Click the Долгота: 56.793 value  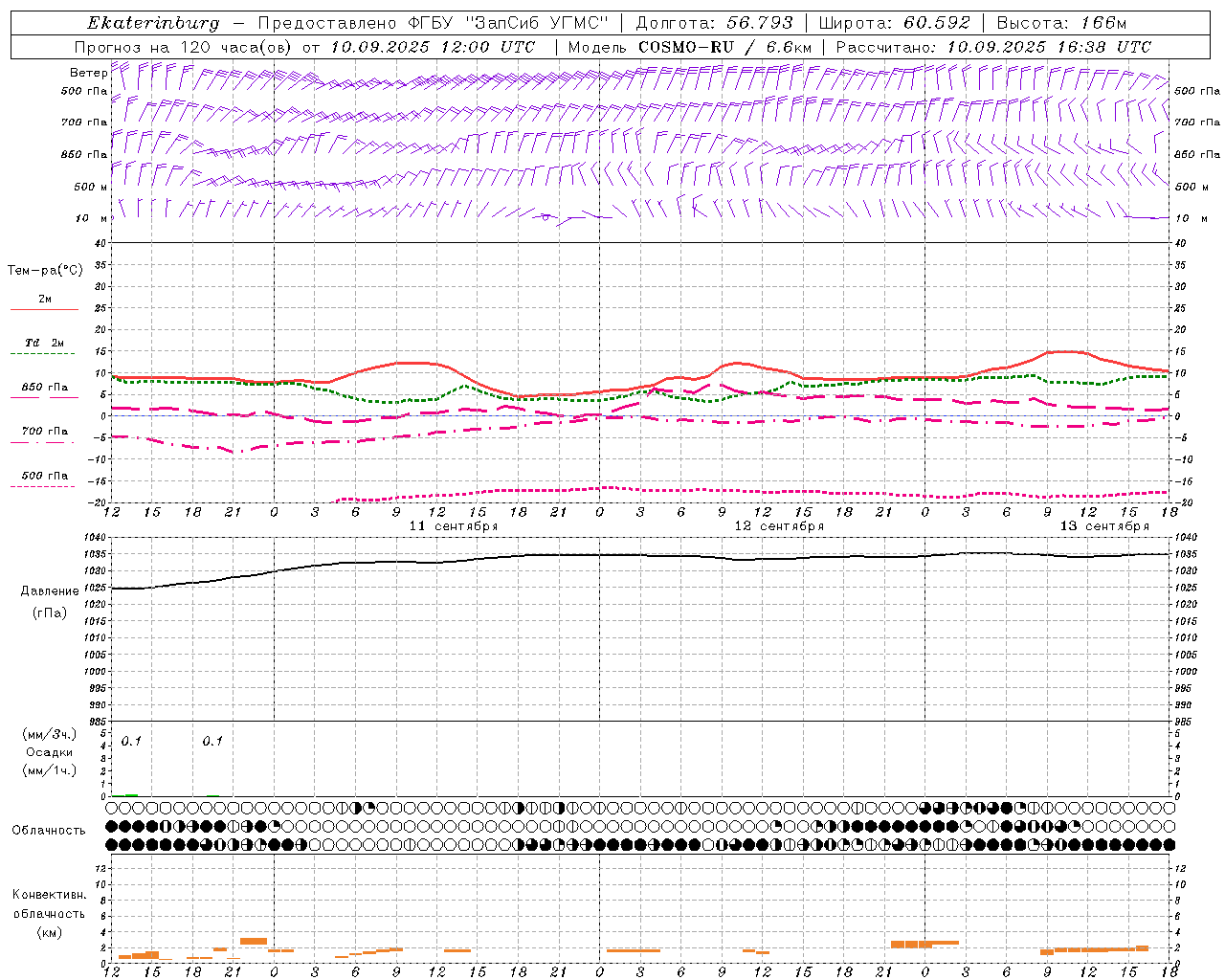pos(714,23)
